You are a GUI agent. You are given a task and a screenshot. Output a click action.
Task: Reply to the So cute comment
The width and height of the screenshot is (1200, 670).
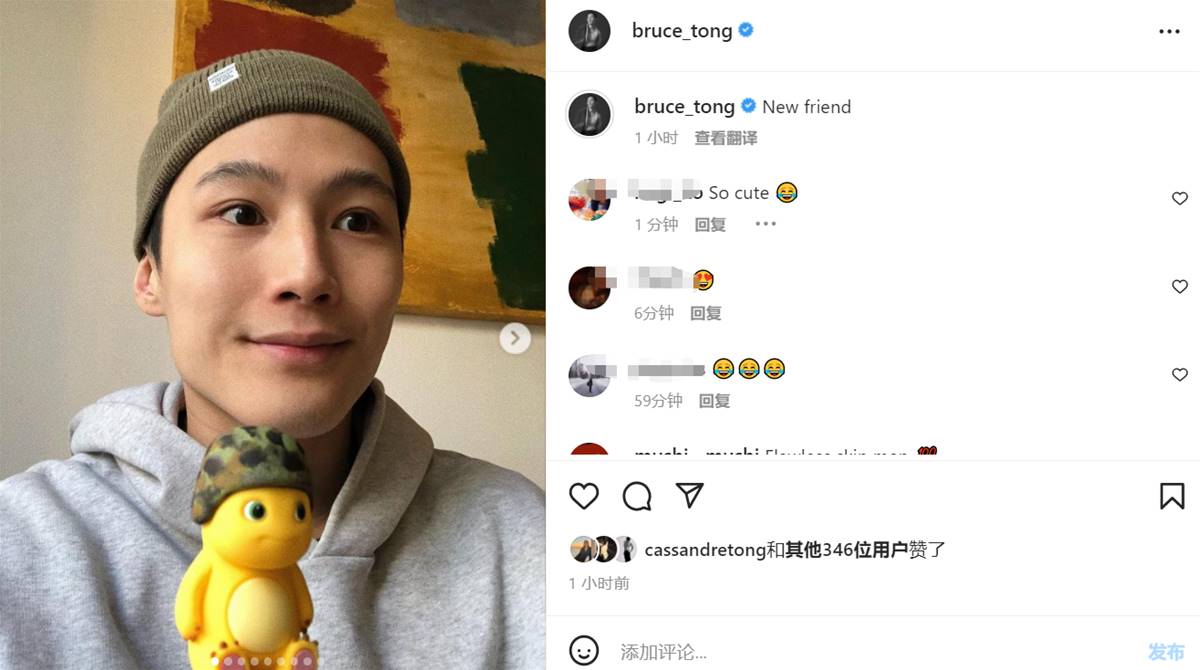pyautogui.click(x=710, y=225)
